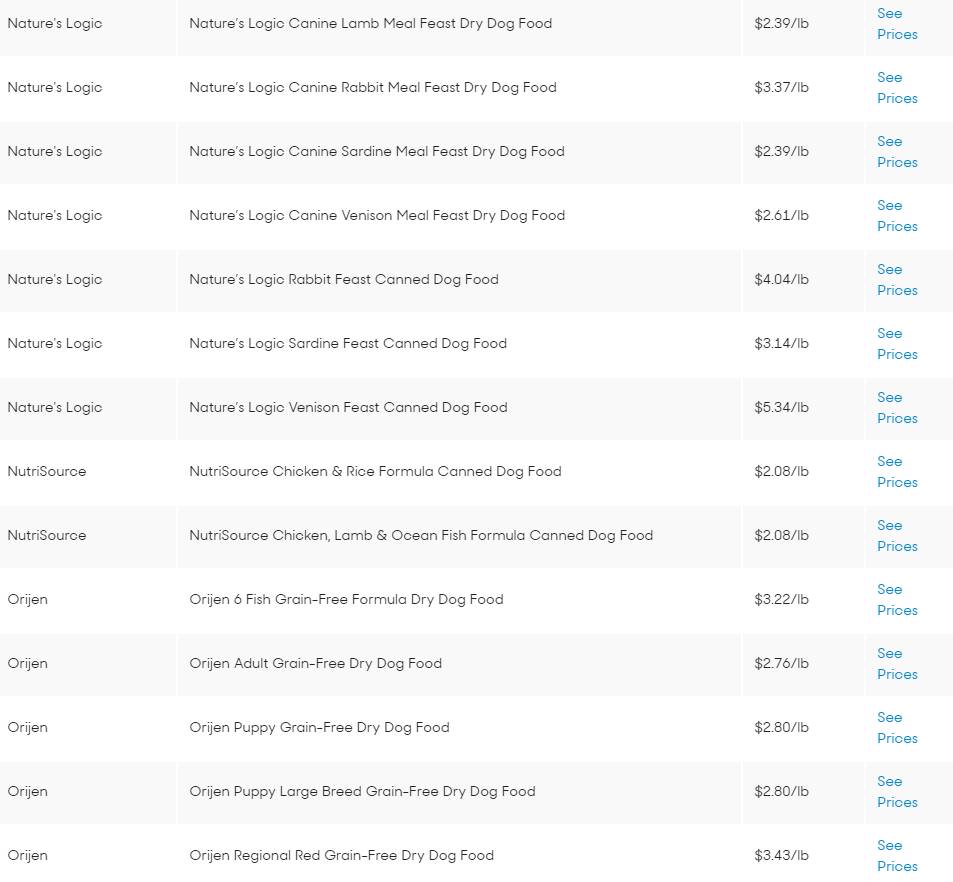See prices for Orijen Adult Grain-Free
Viewport: 953px width, 882px height.
897,663
